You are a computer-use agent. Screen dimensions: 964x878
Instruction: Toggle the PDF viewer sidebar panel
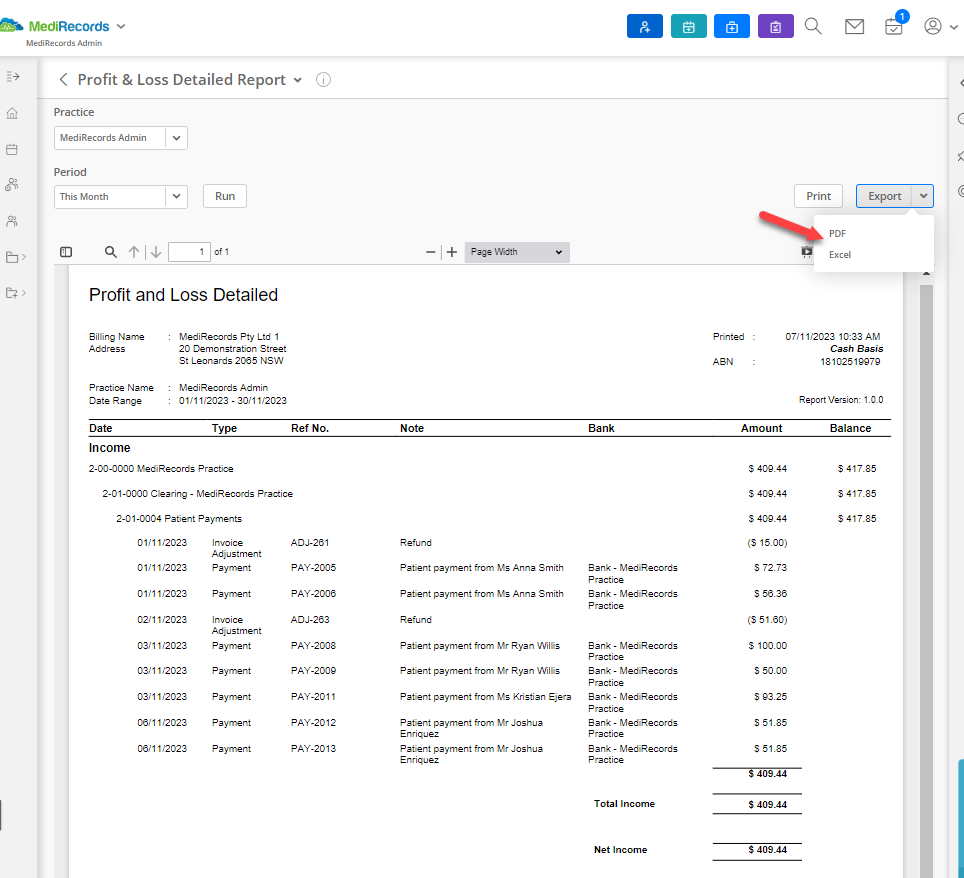click(x=66, y=252)
